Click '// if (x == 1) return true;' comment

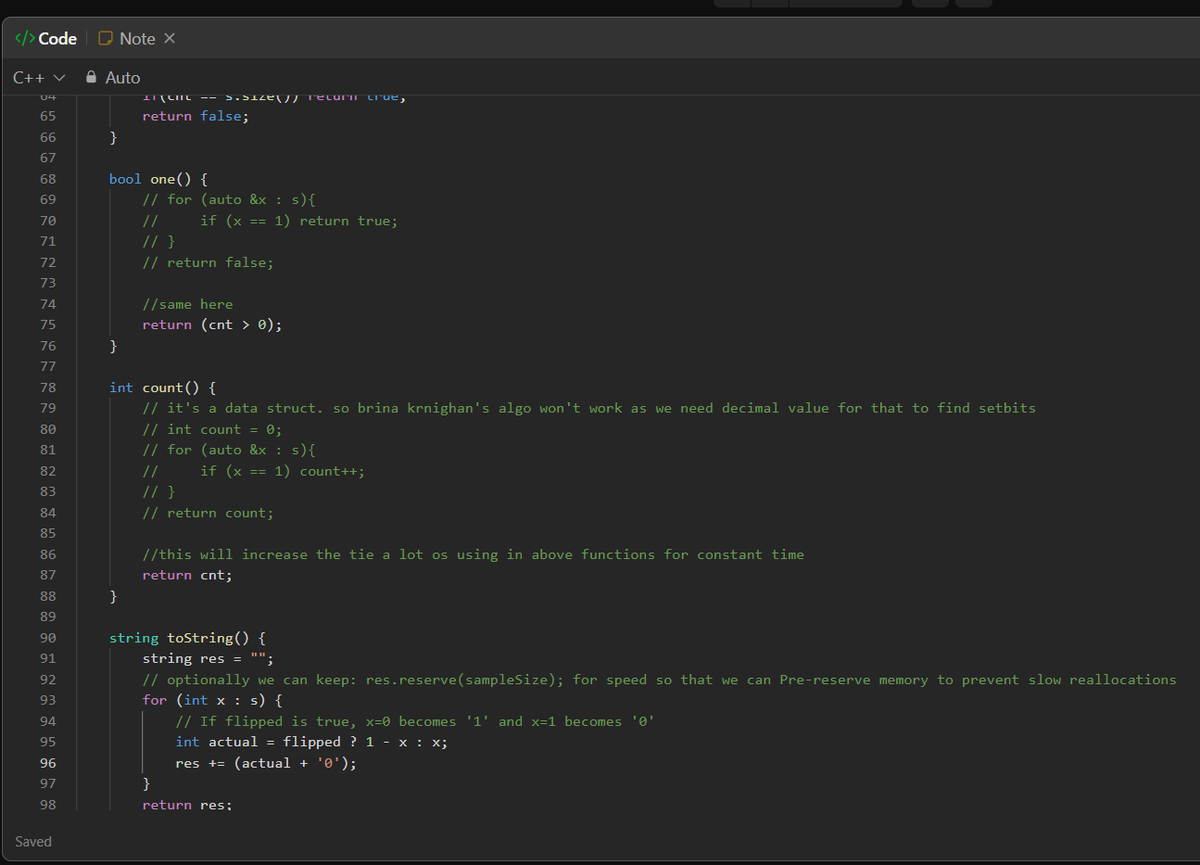tap(270, 220)
